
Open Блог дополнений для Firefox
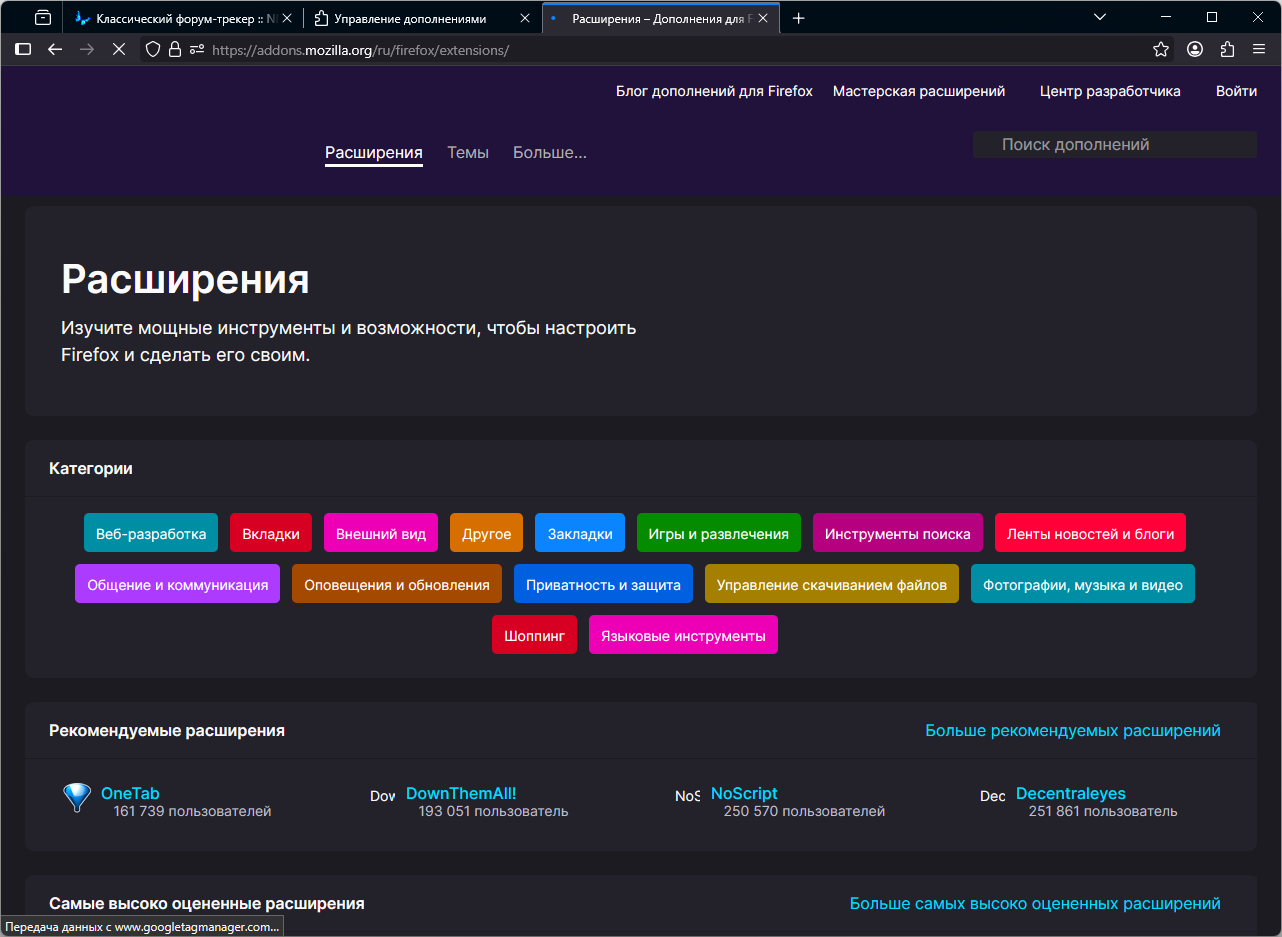point(714,91)
